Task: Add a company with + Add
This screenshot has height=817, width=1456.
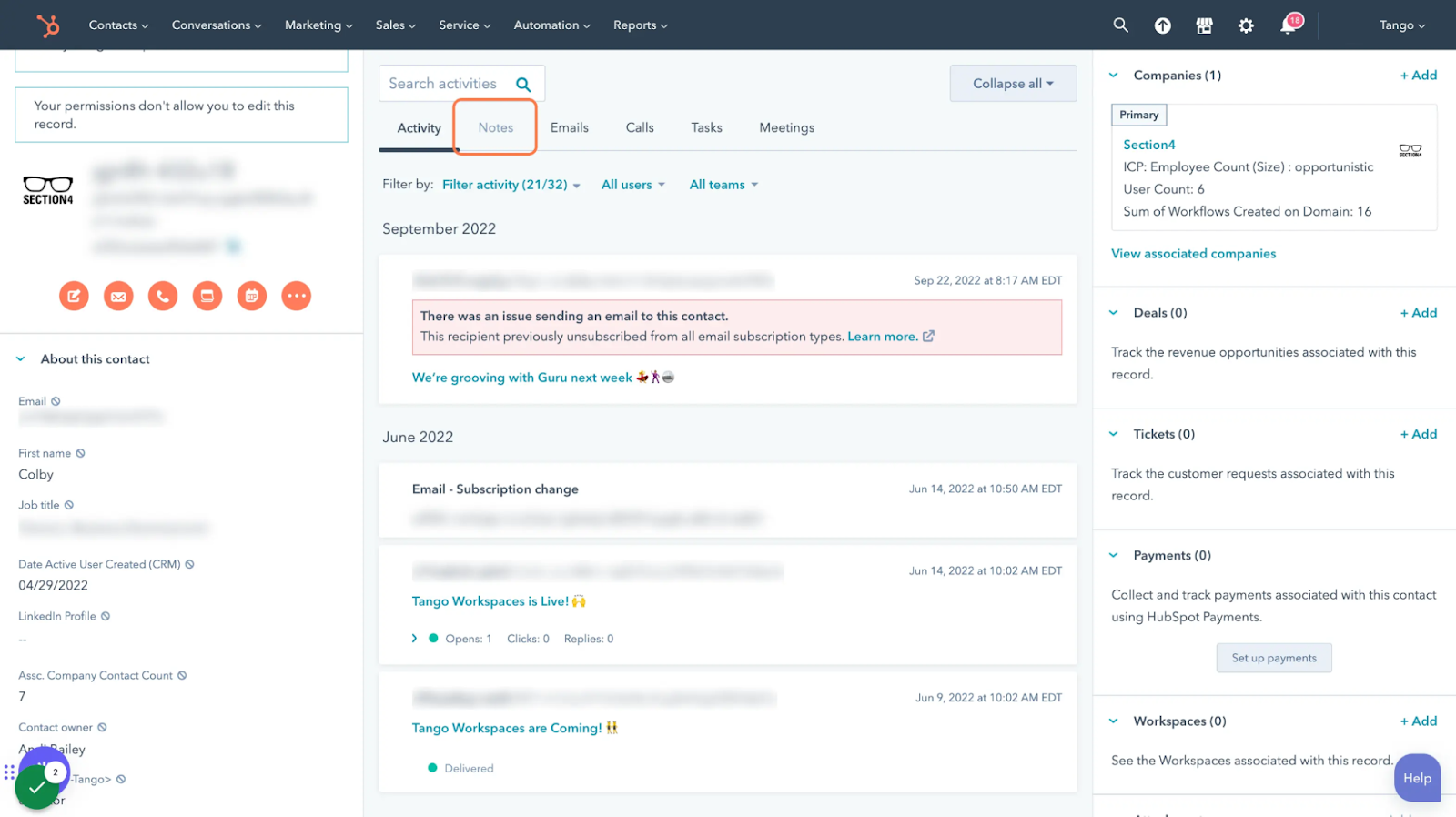Action: (x=1419, y=76)
